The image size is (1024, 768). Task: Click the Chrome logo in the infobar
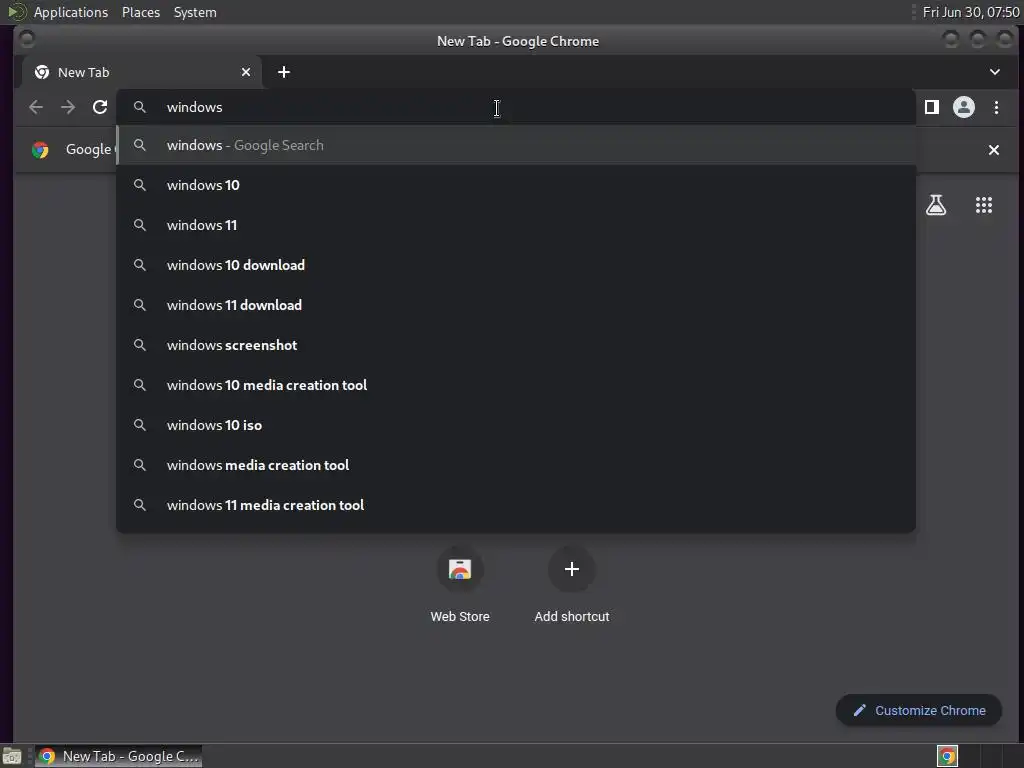(40, 150)
